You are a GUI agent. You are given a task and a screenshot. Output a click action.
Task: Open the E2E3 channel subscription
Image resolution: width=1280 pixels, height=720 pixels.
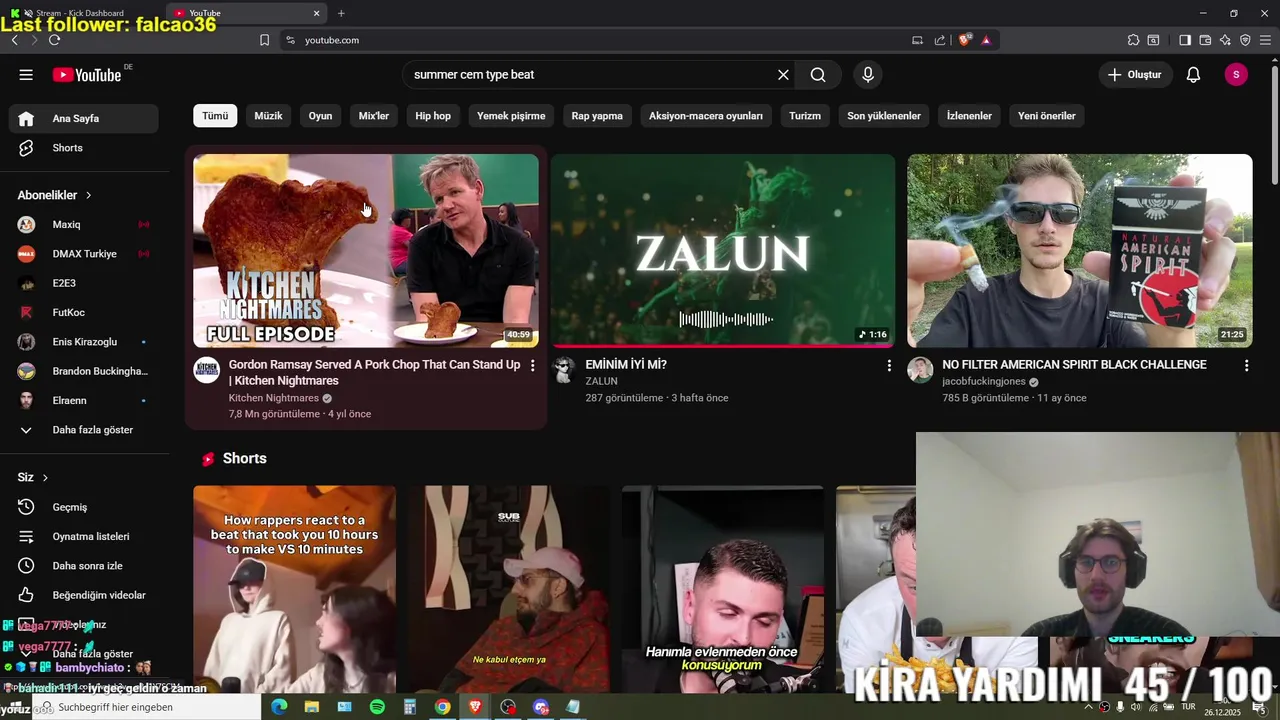click(84, 283)
